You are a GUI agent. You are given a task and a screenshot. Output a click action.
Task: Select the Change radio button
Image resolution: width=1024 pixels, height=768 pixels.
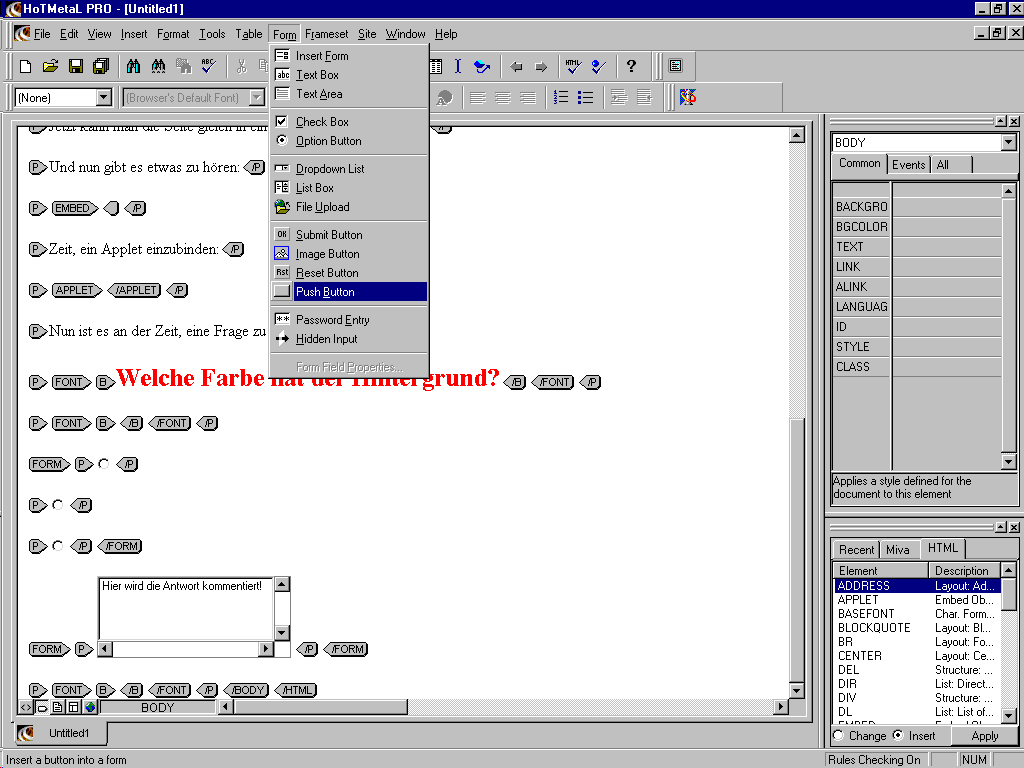838,735
